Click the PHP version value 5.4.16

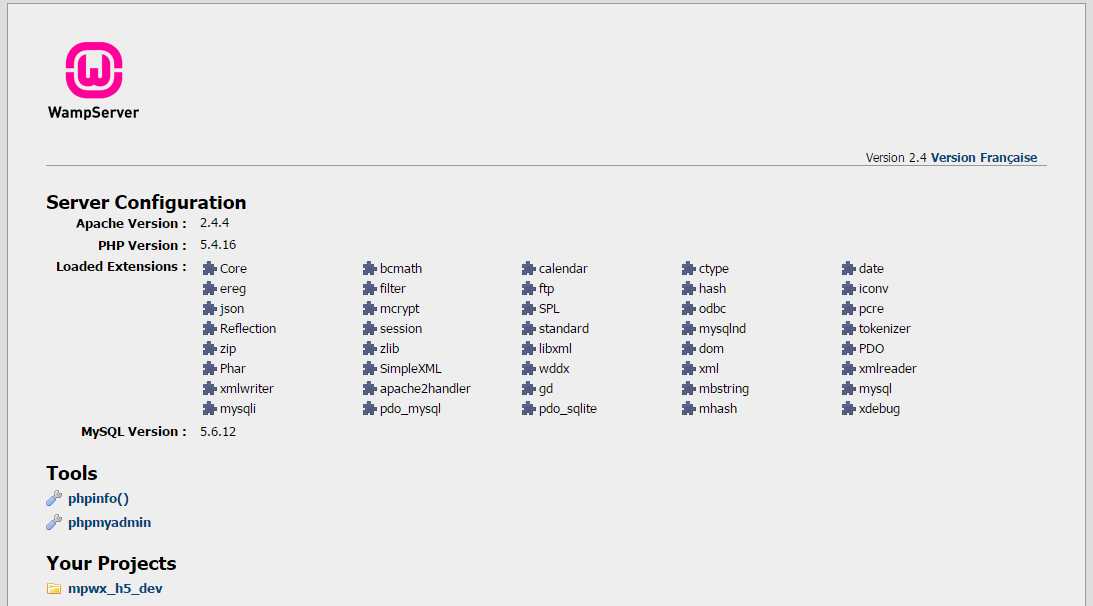pos(218,245)
